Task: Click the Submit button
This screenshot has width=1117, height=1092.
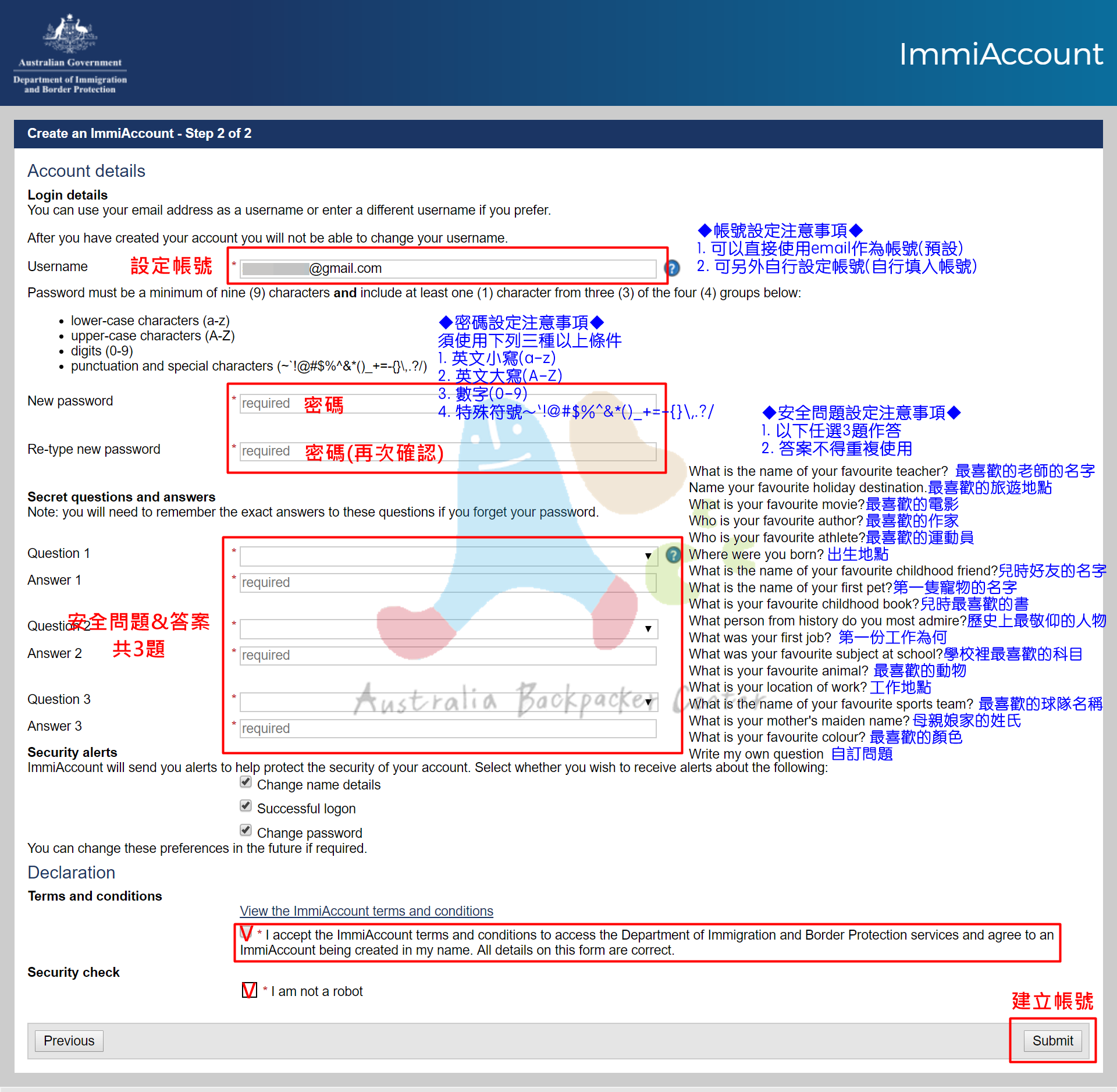Action: pos(1053,1041)
